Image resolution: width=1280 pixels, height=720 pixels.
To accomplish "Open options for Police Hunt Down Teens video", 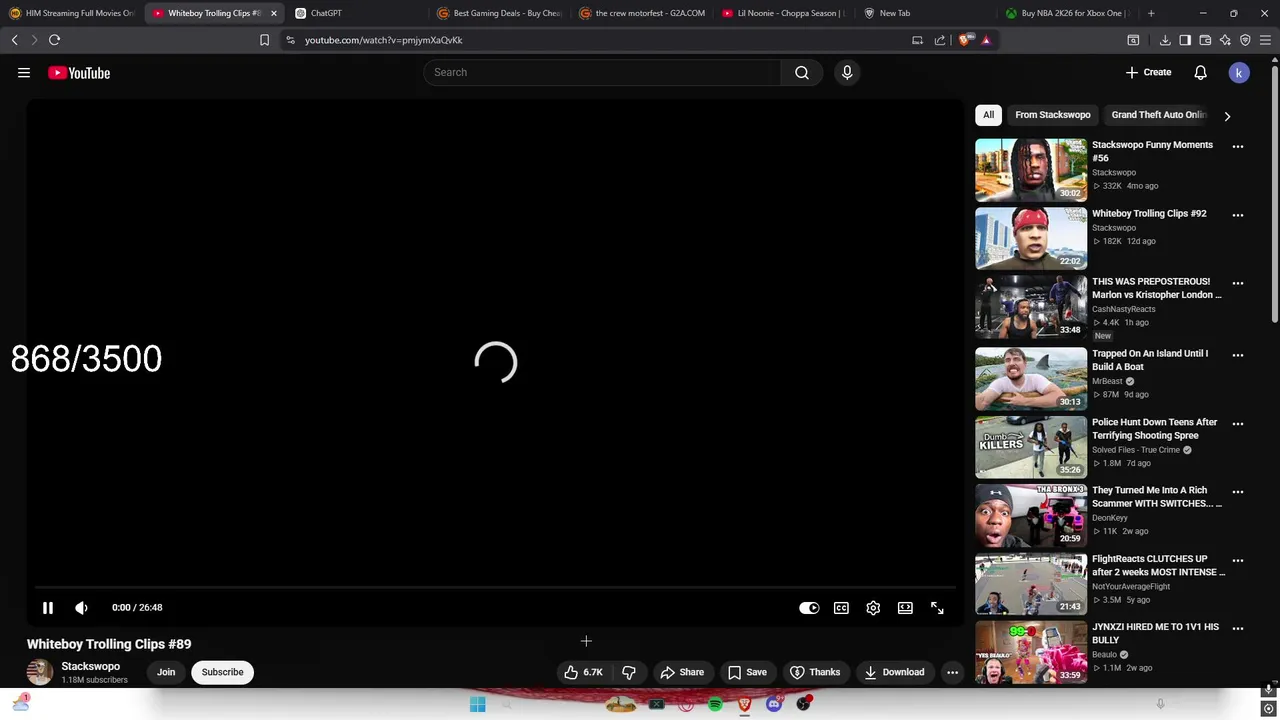I will click(1238, 424).
